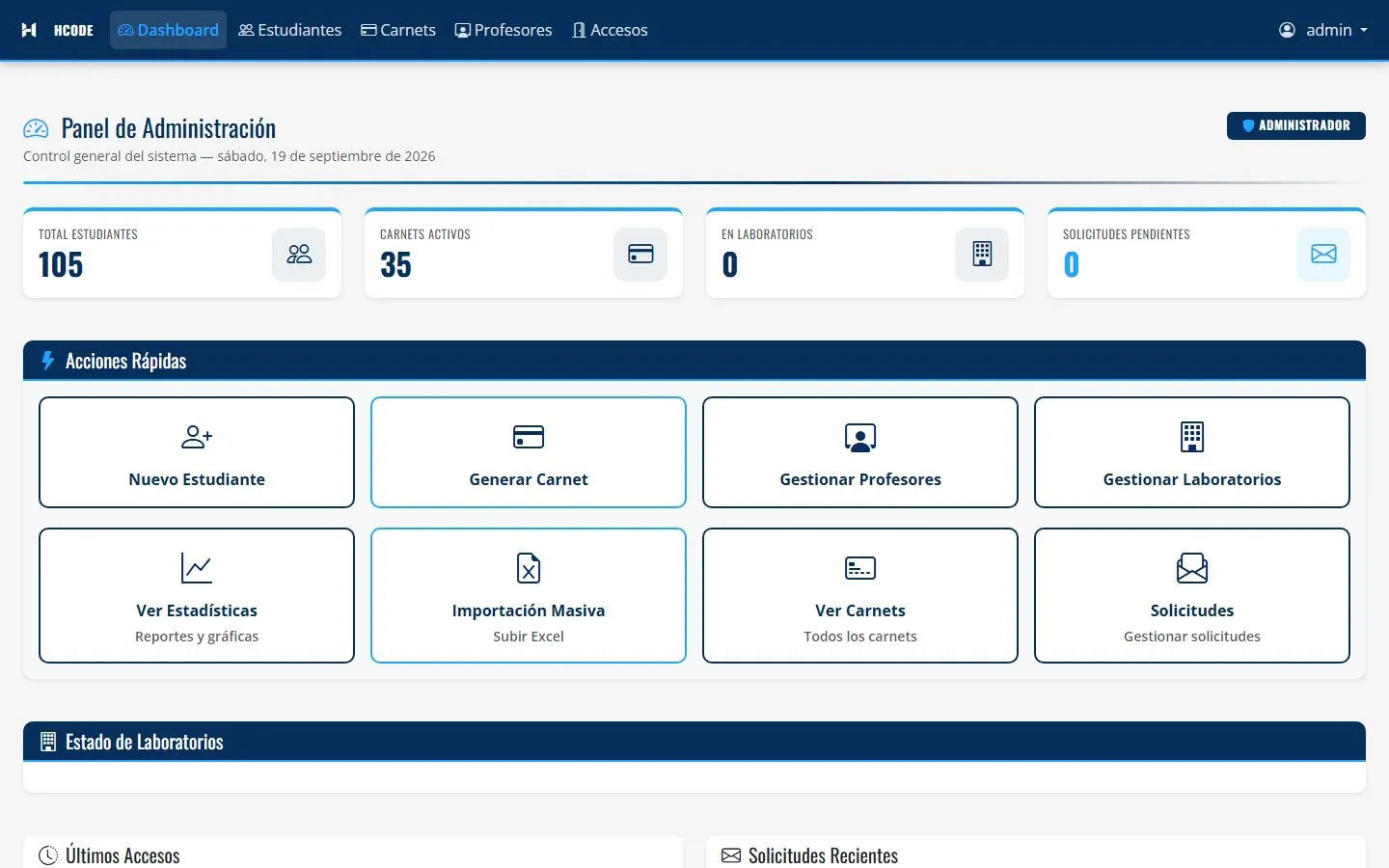
Task: Open Ver Carnets action
Action: click(x=860, y=595)
